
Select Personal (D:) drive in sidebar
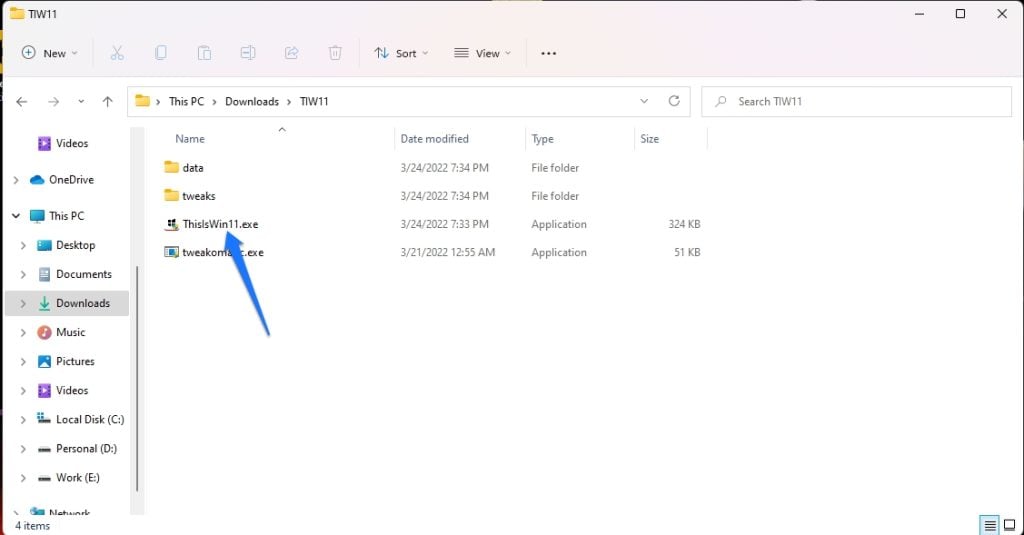tap(86, 449)
